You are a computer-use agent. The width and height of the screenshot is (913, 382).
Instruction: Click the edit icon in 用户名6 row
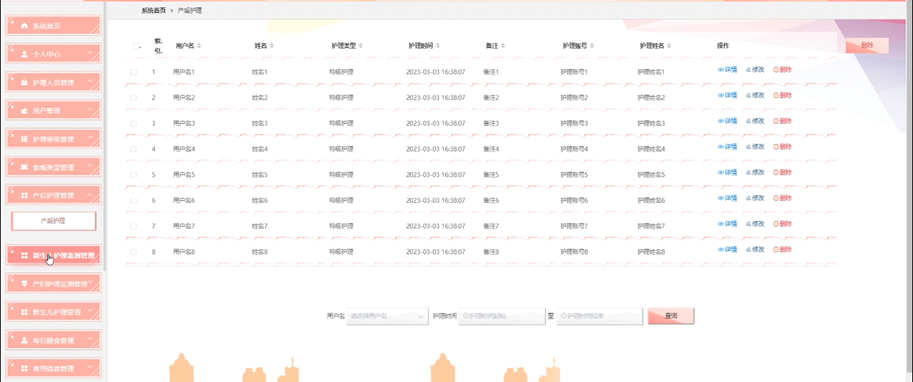748,198
